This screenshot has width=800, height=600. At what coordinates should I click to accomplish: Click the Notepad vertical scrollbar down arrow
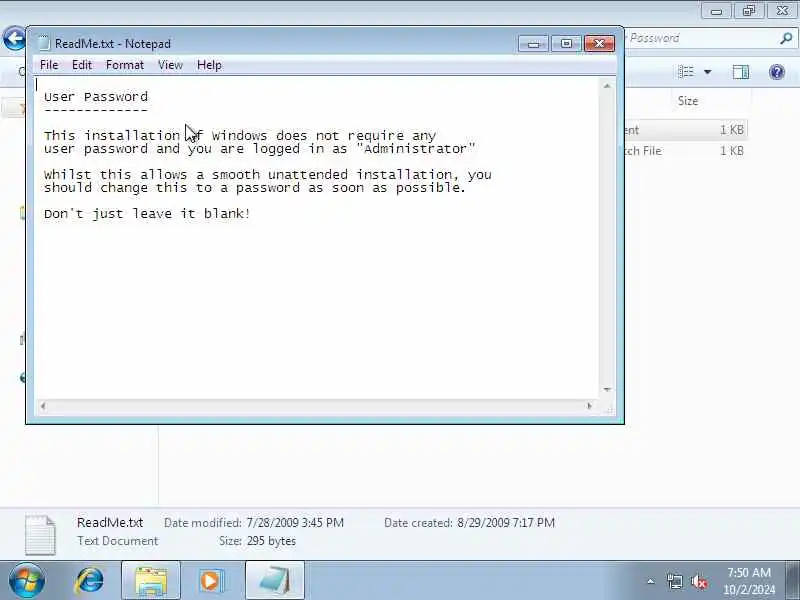pyautogui.click(x=607, y=390)
